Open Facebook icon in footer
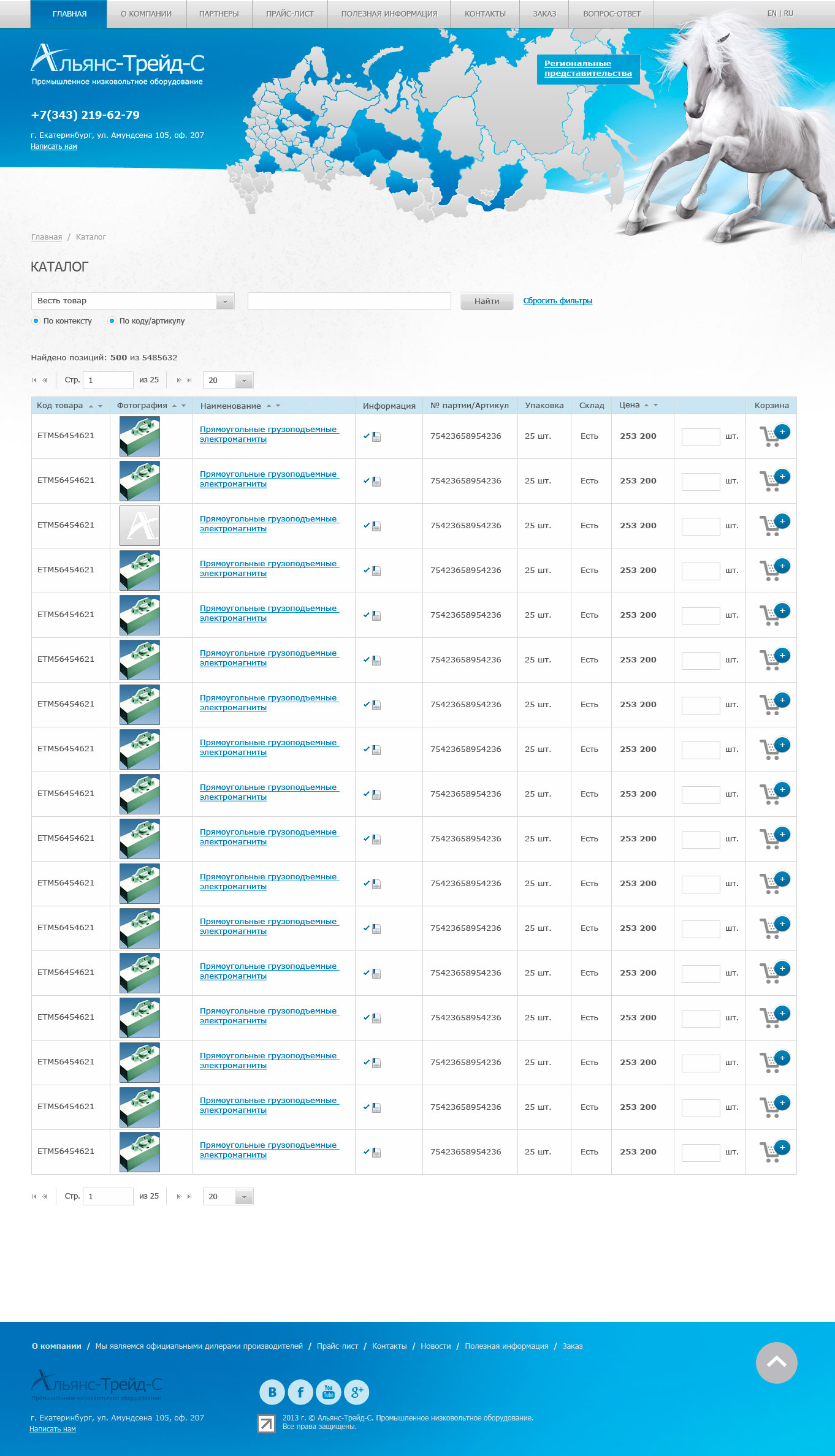Image resolution: width=835 pixels, height=1456 pixels. click(x=300, y=1392)
